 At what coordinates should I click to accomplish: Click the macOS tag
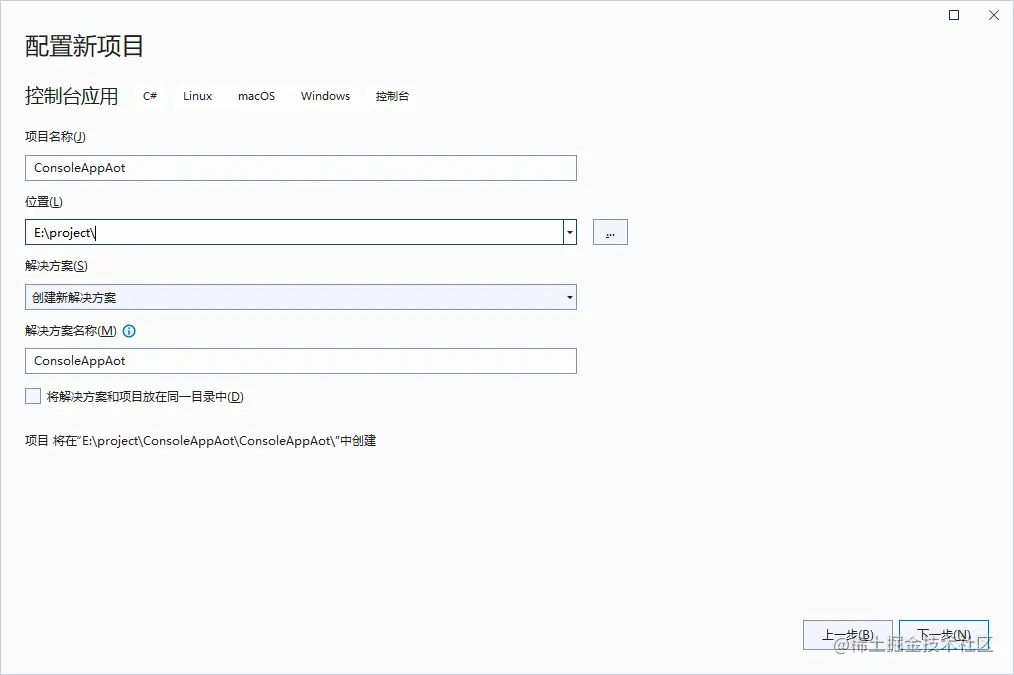click(256, 96)
